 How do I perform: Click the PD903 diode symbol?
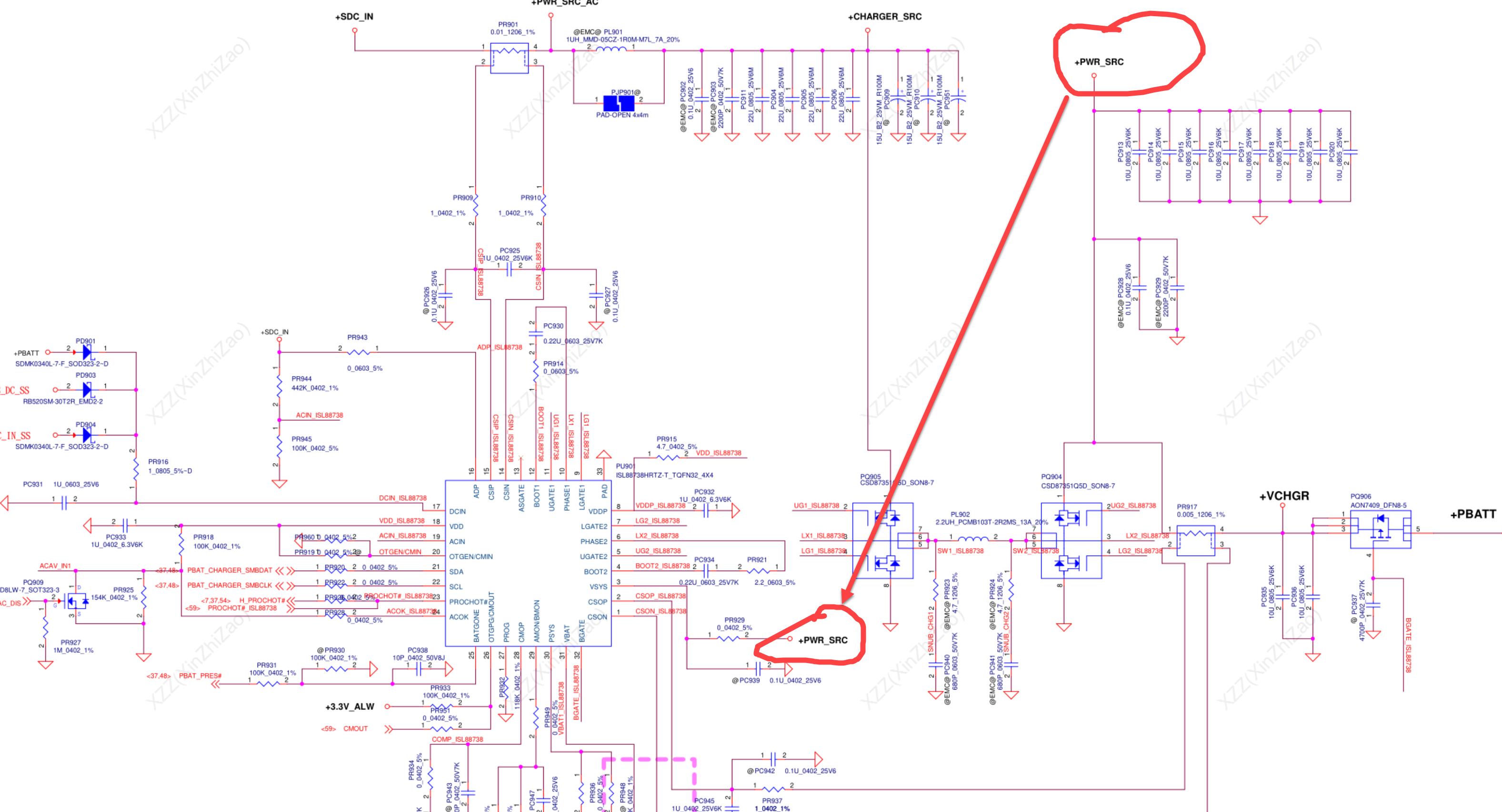pos(87,389)
